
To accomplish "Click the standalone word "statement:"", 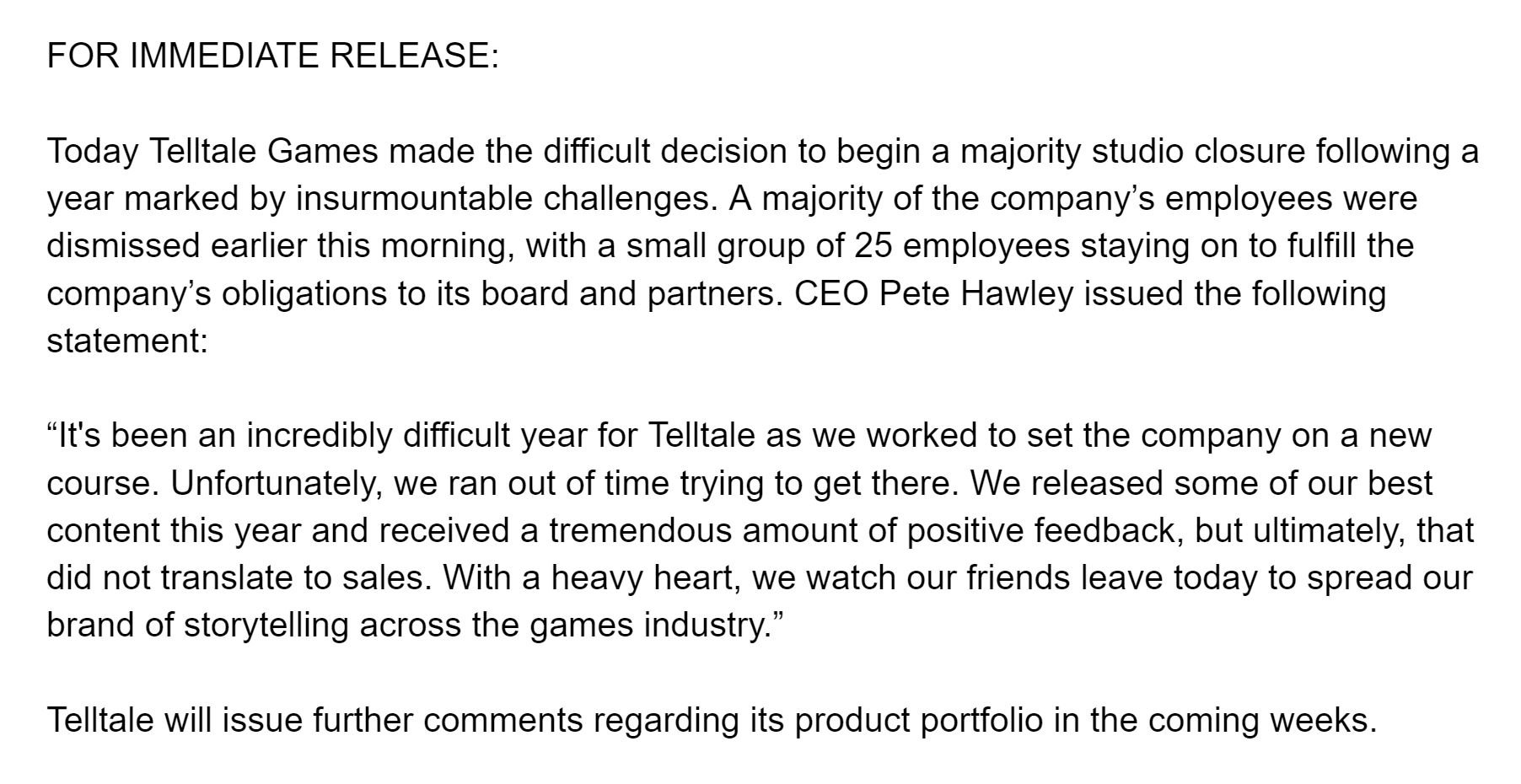I will 127,341.
